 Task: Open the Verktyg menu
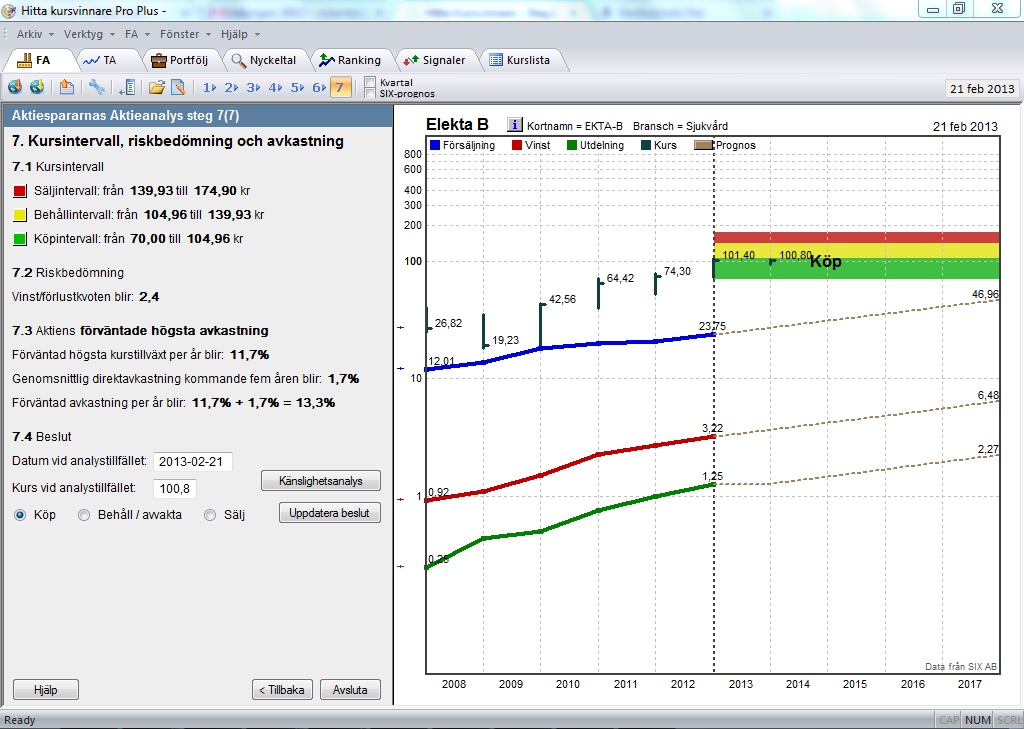pyautogui.click(x=89, y=34)
